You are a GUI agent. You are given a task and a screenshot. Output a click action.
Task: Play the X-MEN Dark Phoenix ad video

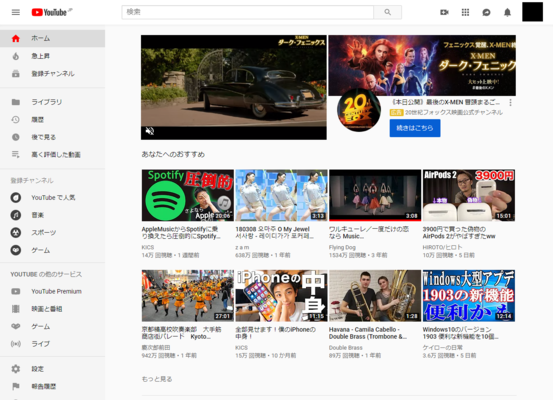point(234,87)
